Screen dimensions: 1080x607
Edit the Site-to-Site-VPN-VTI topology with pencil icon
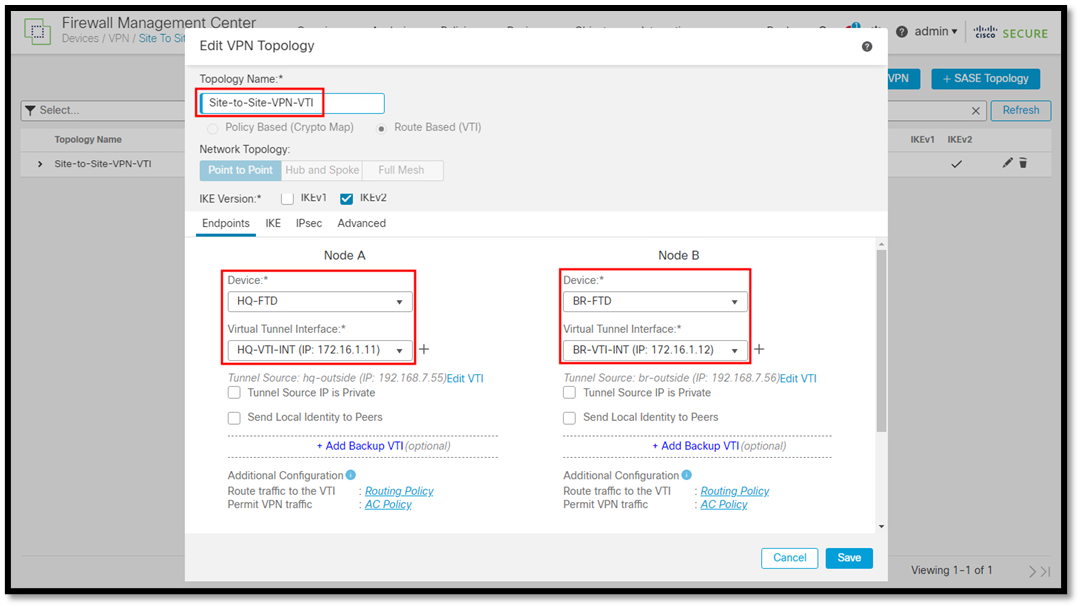click(x=1007, y=163)
